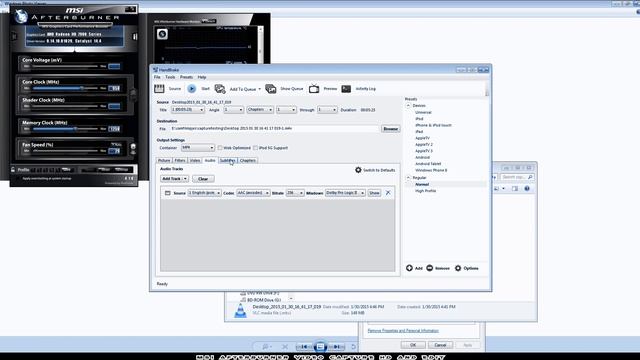Screen dimensions: 640x360
Task: Open the Chapters range type dropdown
Action: click(260, 110)
